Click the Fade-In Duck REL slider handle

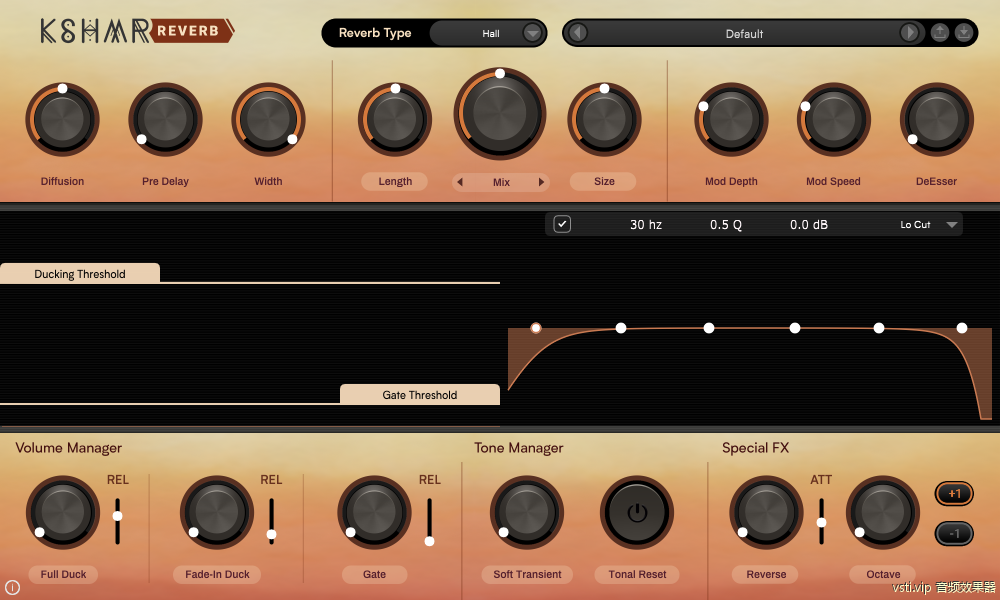(271, 534)
